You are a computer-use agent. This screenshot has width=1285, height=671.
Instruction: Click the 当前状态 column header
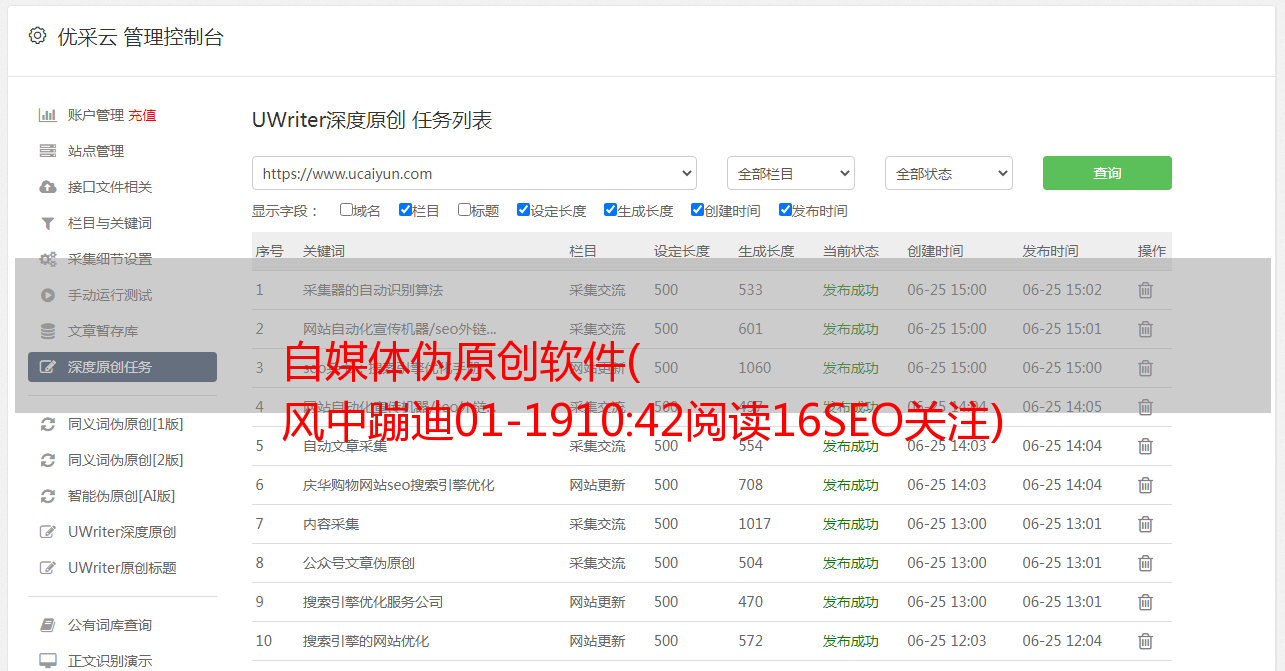[851, 251]
